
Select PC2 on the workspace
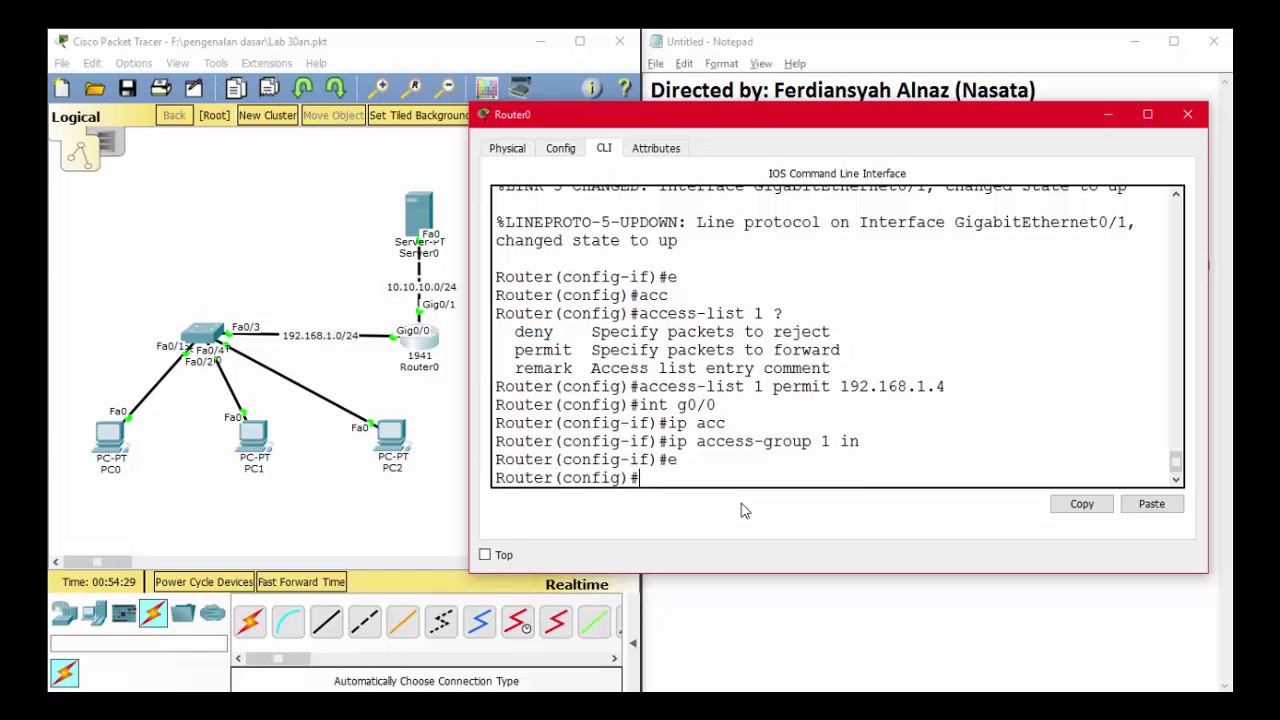tap(391, 435)
